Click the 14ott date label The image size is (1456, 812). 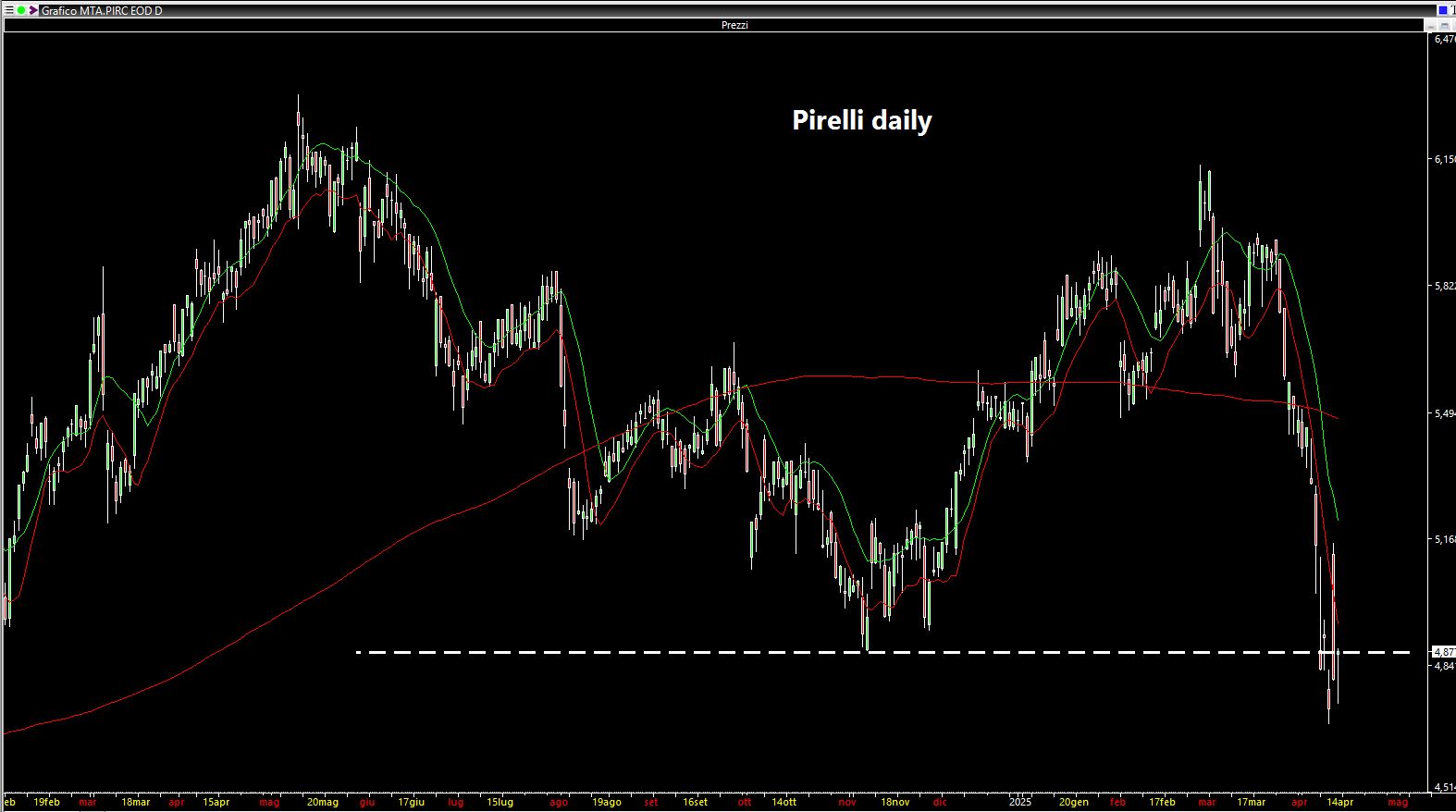pos(784,802)
